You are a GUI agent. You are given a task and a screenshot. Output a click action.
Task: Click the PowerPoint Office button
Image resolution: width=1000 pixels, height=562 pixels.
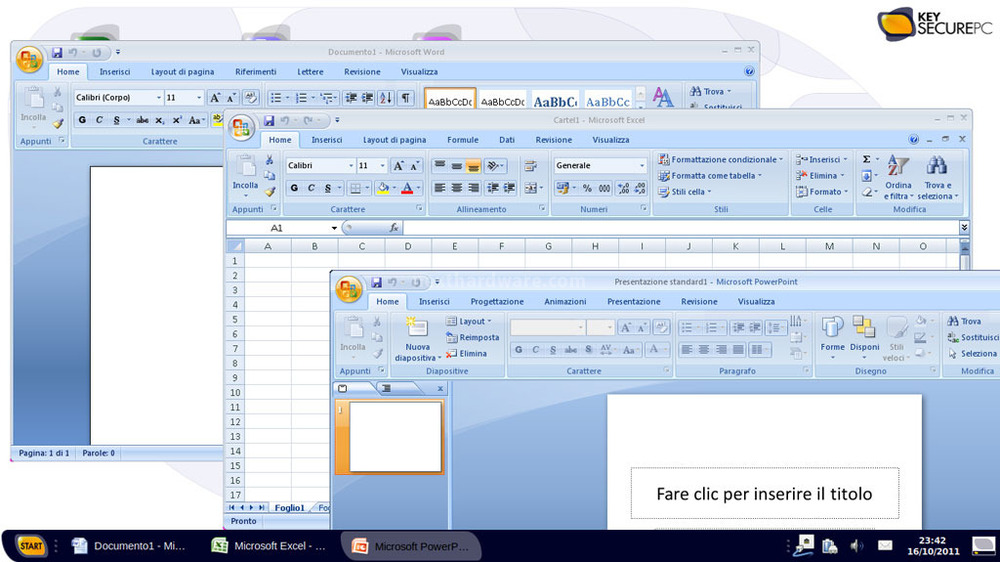348,290
